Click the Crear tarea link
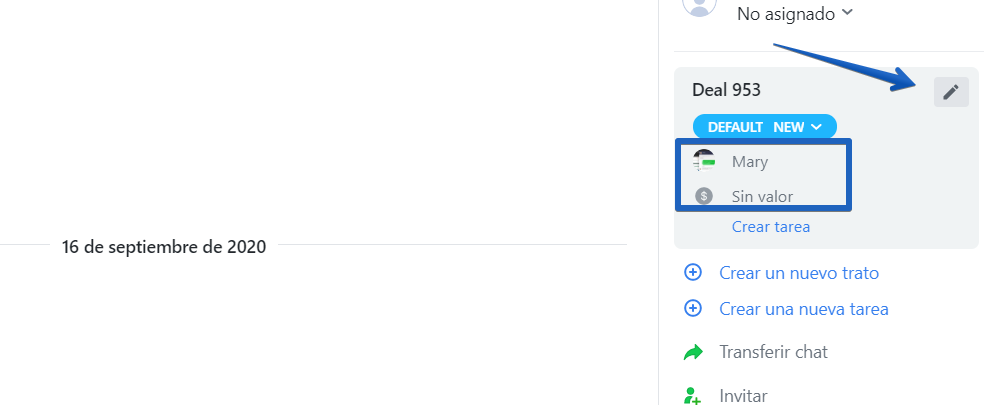The height and width of the screenshot is (405, 986). click(x=770, y=226)
